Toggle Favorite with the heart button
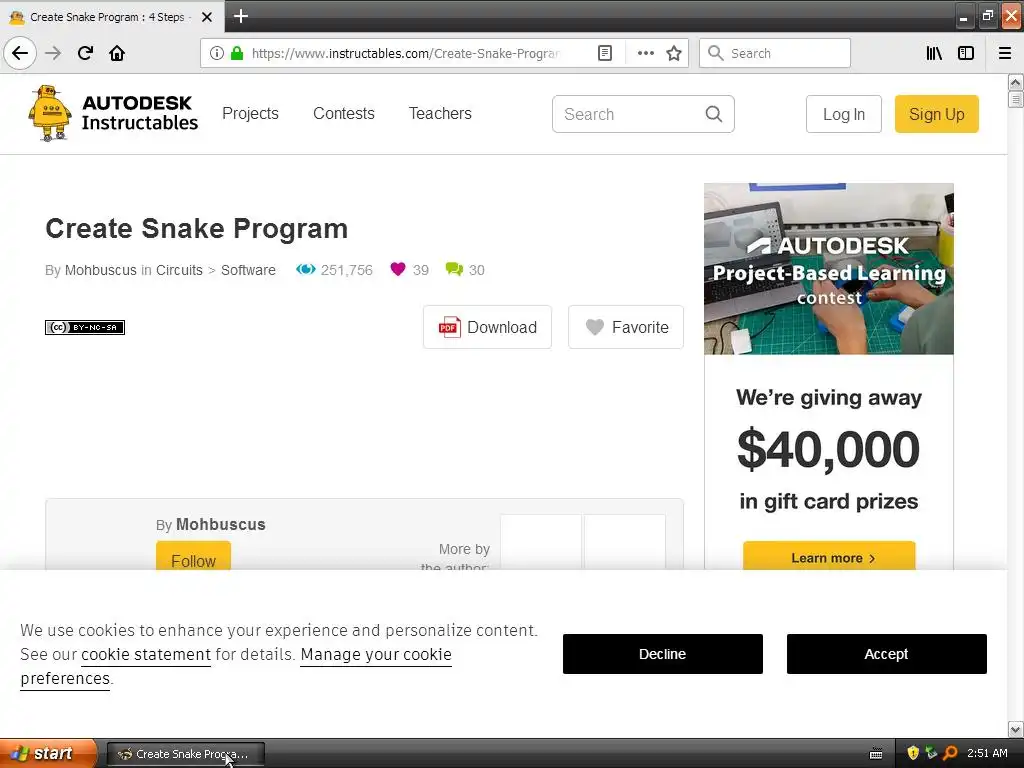This screenshot has width=1024, height=768. (x=626, y=327)
